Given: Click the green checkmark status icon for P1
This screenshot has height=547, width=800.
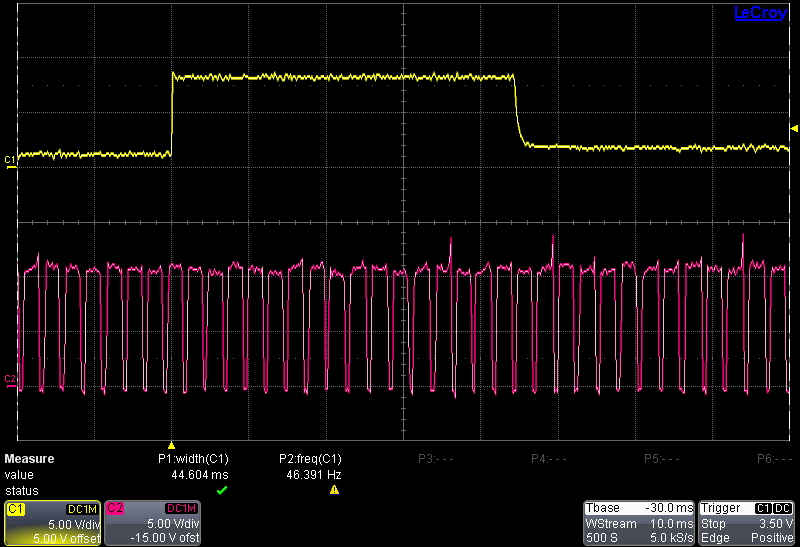Looking at the screenshot, I should [x=222, y=490].
